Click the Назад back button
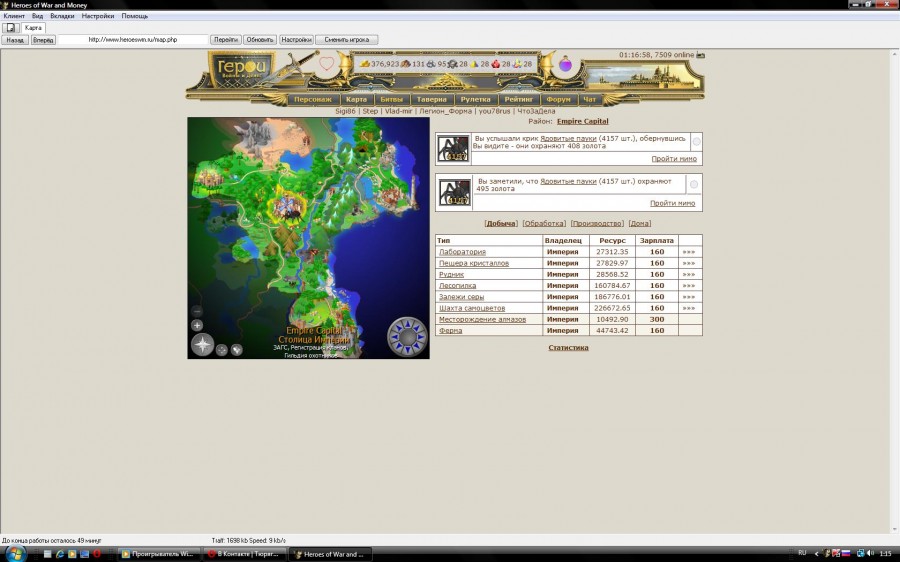Viewport: 900px width, 562px height. coord(15,40)
